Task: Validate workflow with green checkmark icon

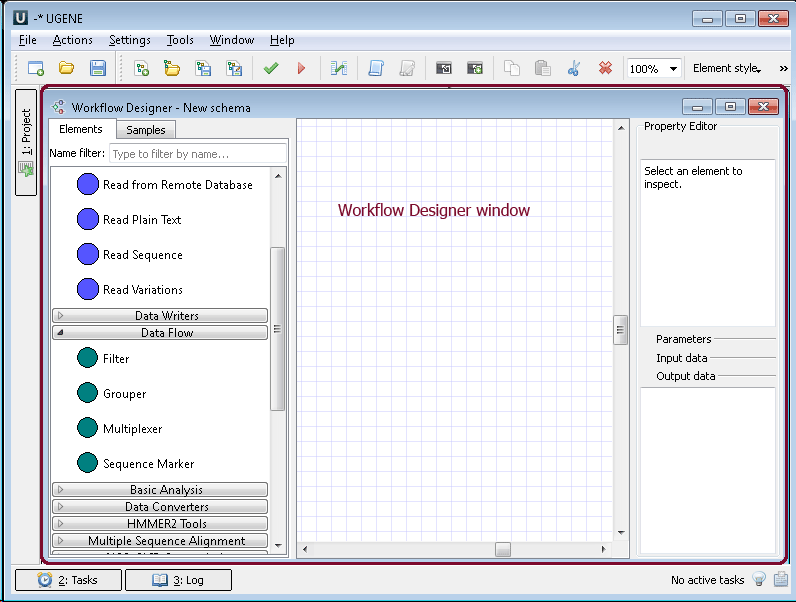Action: pos(271,68)
